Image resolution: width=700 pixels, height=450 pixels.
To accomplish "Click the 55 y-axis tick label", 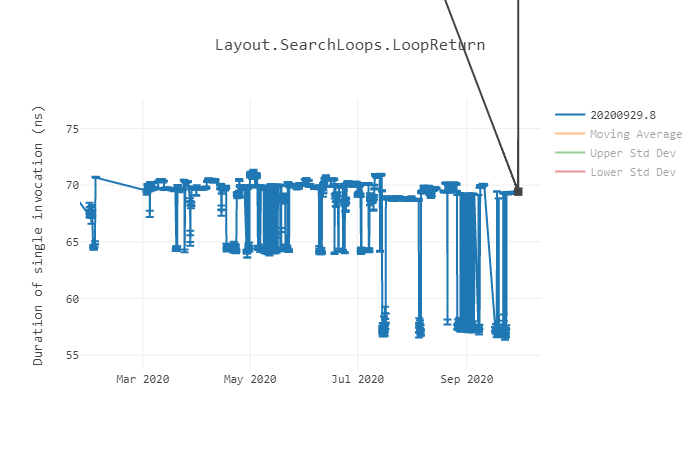I will 72,355.
